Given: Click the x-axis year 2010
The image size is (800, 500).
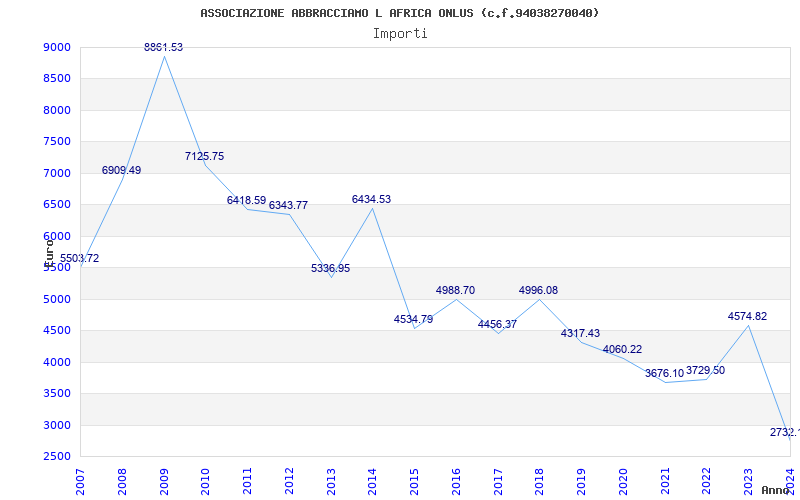Looking at the screenshot, I should pos(206,482).
